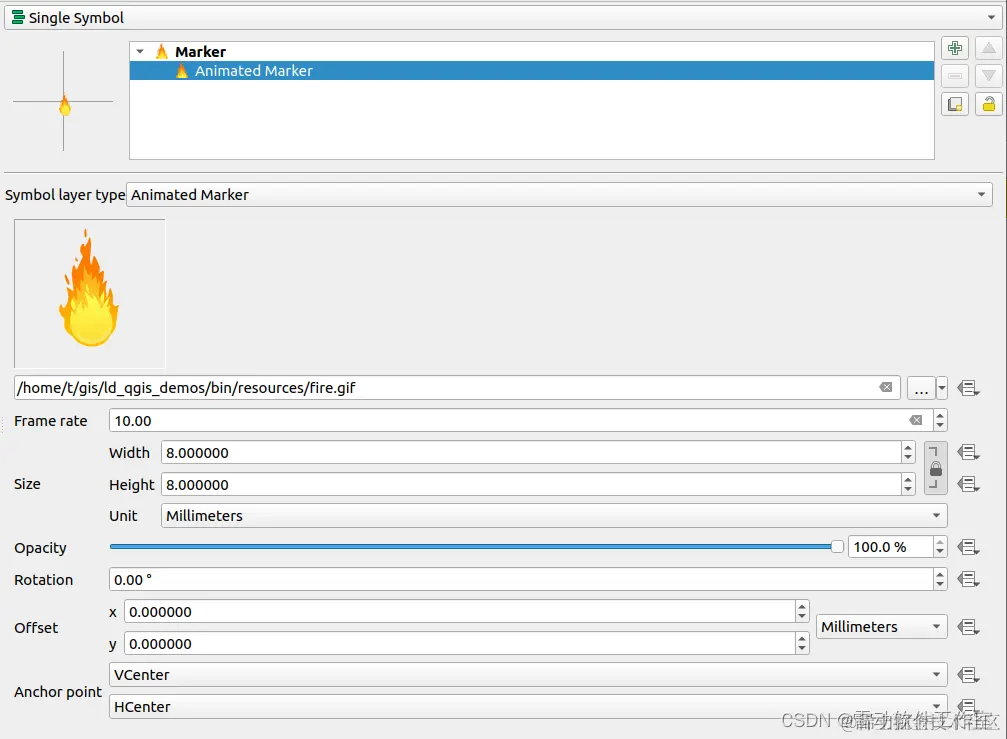1007x739 pixels.
Task: Open the Offset unit Millimeters dropdown
Action: (882, 627)
